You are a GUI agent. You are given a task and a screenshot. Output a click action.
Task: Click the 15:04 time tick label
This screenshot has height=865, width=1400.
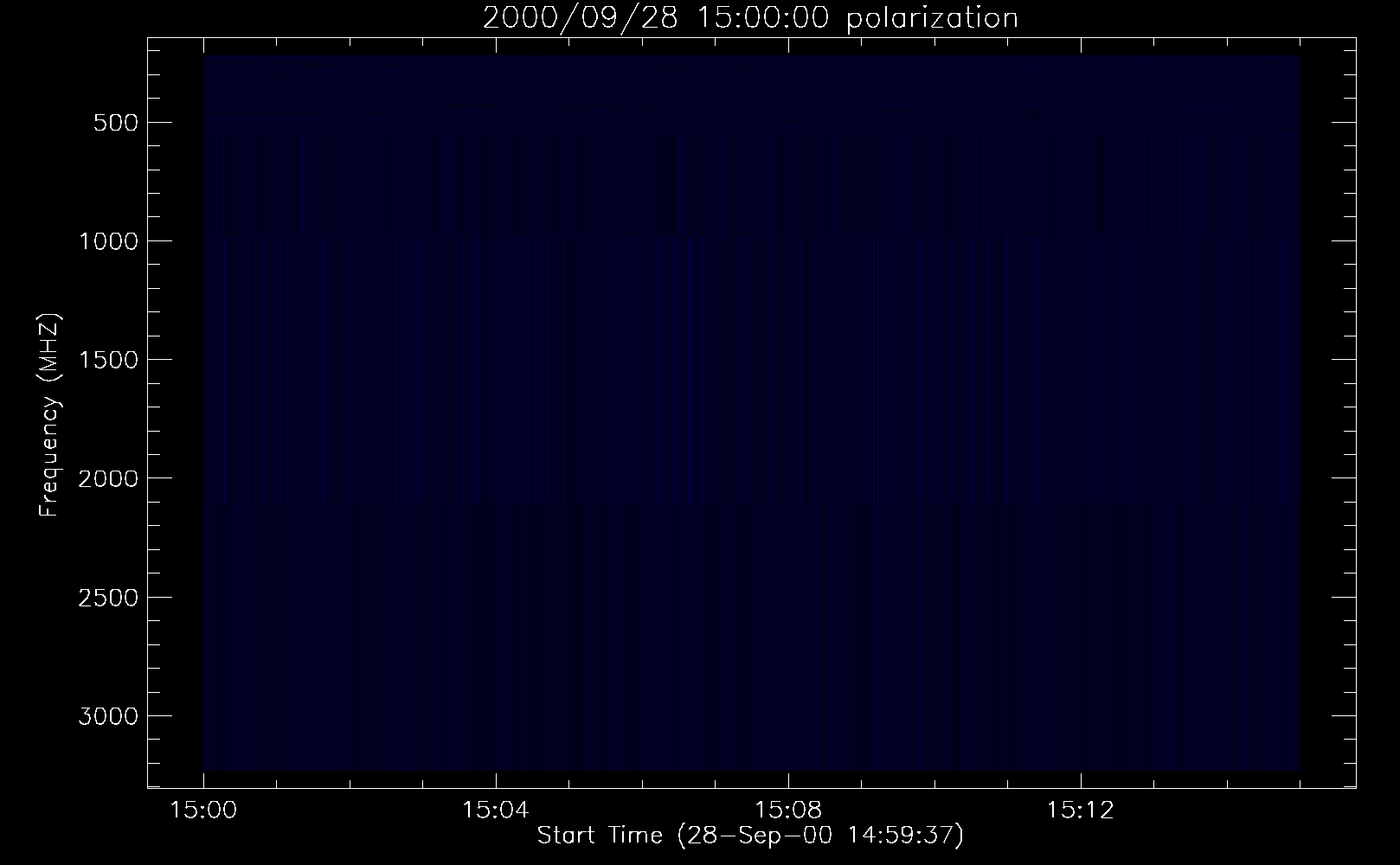495,811
